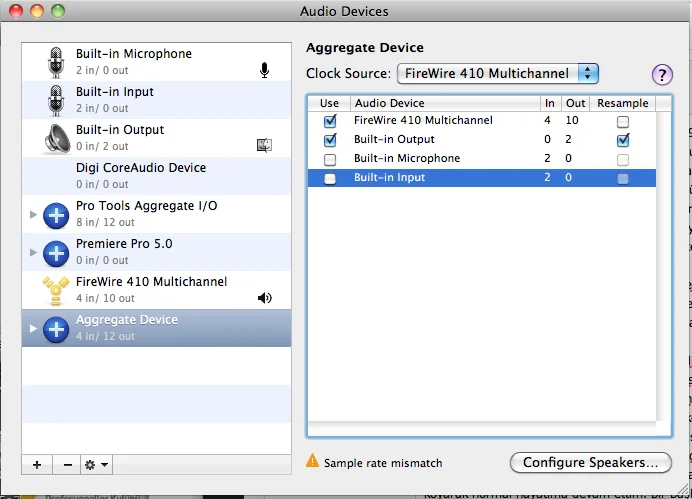Select the Built-in Microphone device icon
This screenshot has width=692, height=499.
coord(56,62)
